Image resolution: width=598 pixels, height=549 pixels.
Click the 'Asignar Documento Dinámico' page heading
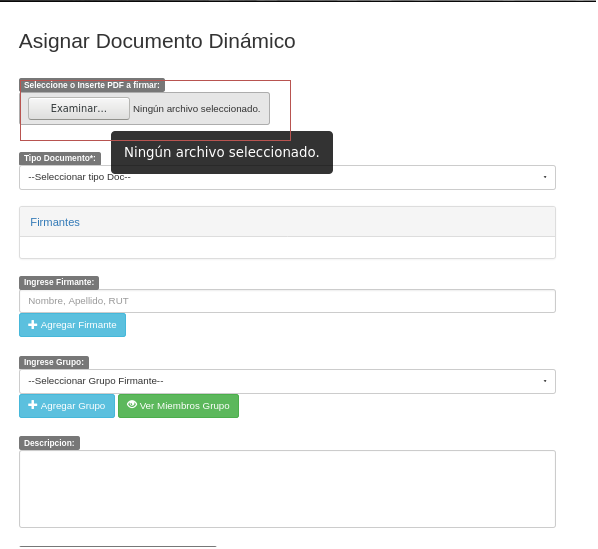coord(157,41)
